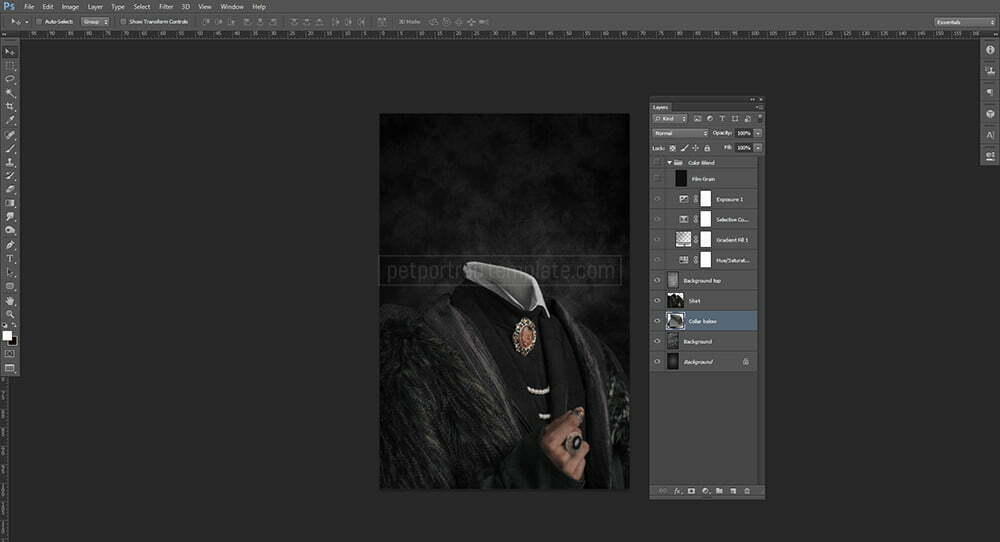The height and width of the screenshot is (542, 1000).
Task: Enable the Auto-Select checkbox
Action: click(38, 21)
